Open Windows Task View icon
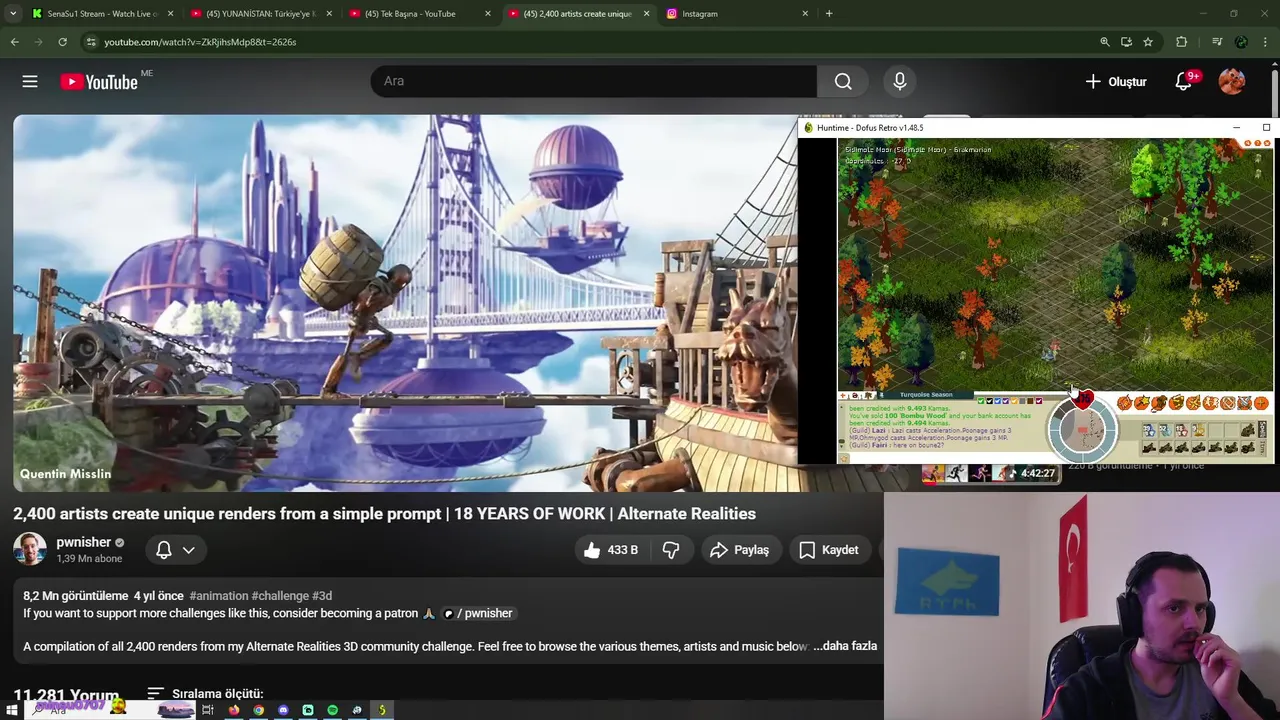Screen dimensions: 1280x720 pyautogui.click(x=208, y=710)
